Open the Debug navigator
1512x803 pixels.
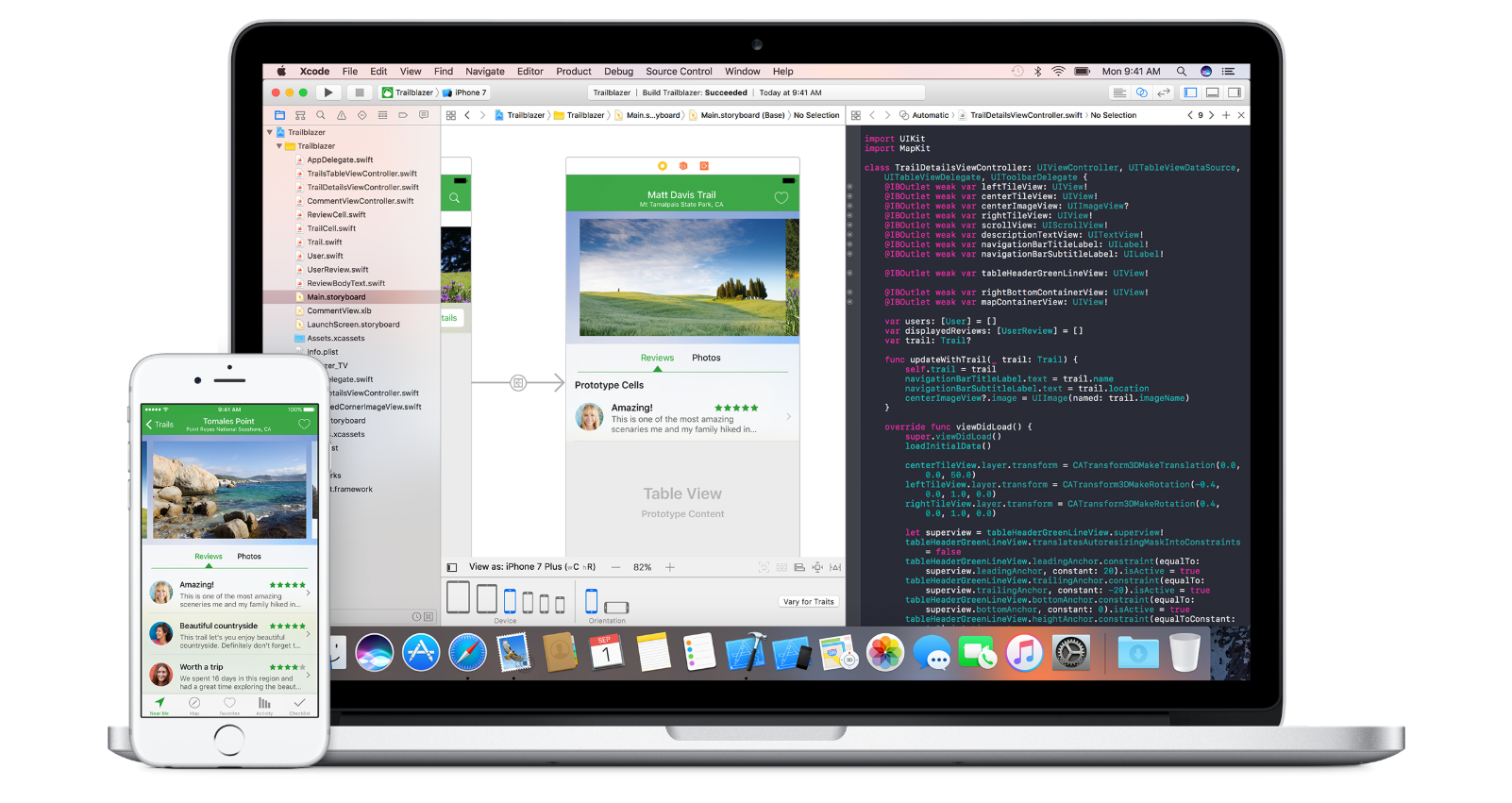382,115
